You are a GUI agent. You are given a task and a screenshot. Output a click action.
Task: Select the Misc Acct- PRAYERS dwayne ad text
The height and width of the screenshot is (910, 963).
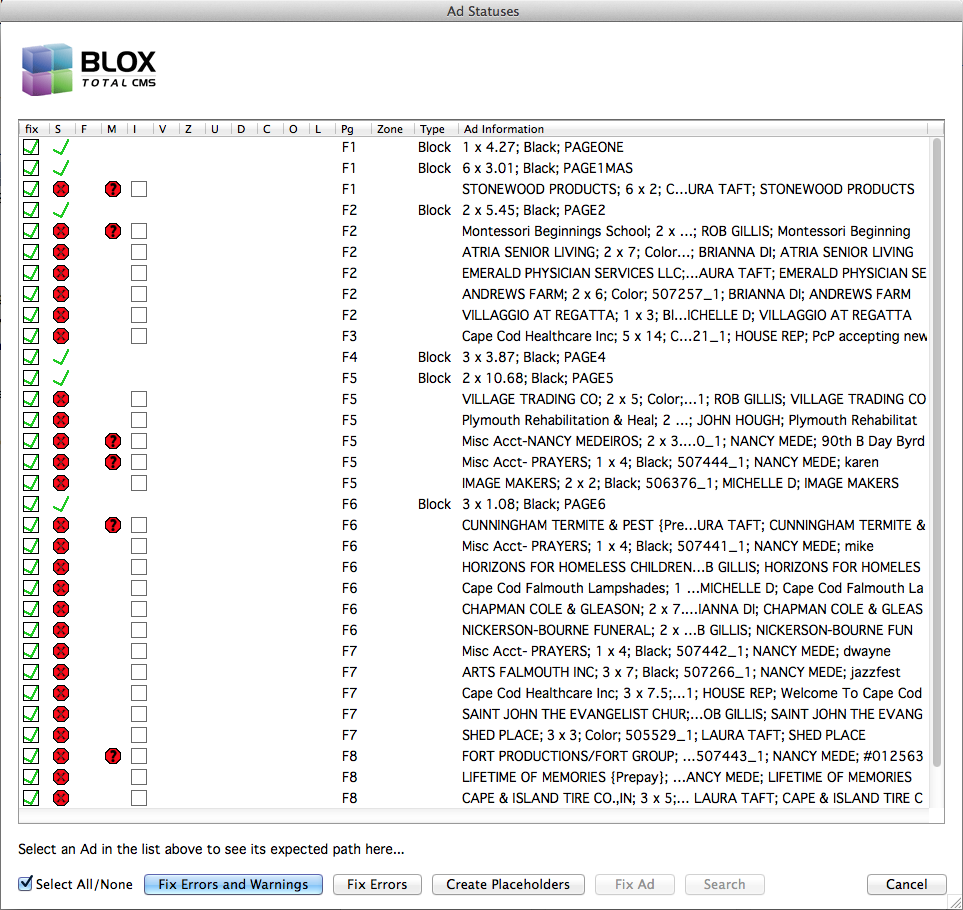(x=676, y=651)
